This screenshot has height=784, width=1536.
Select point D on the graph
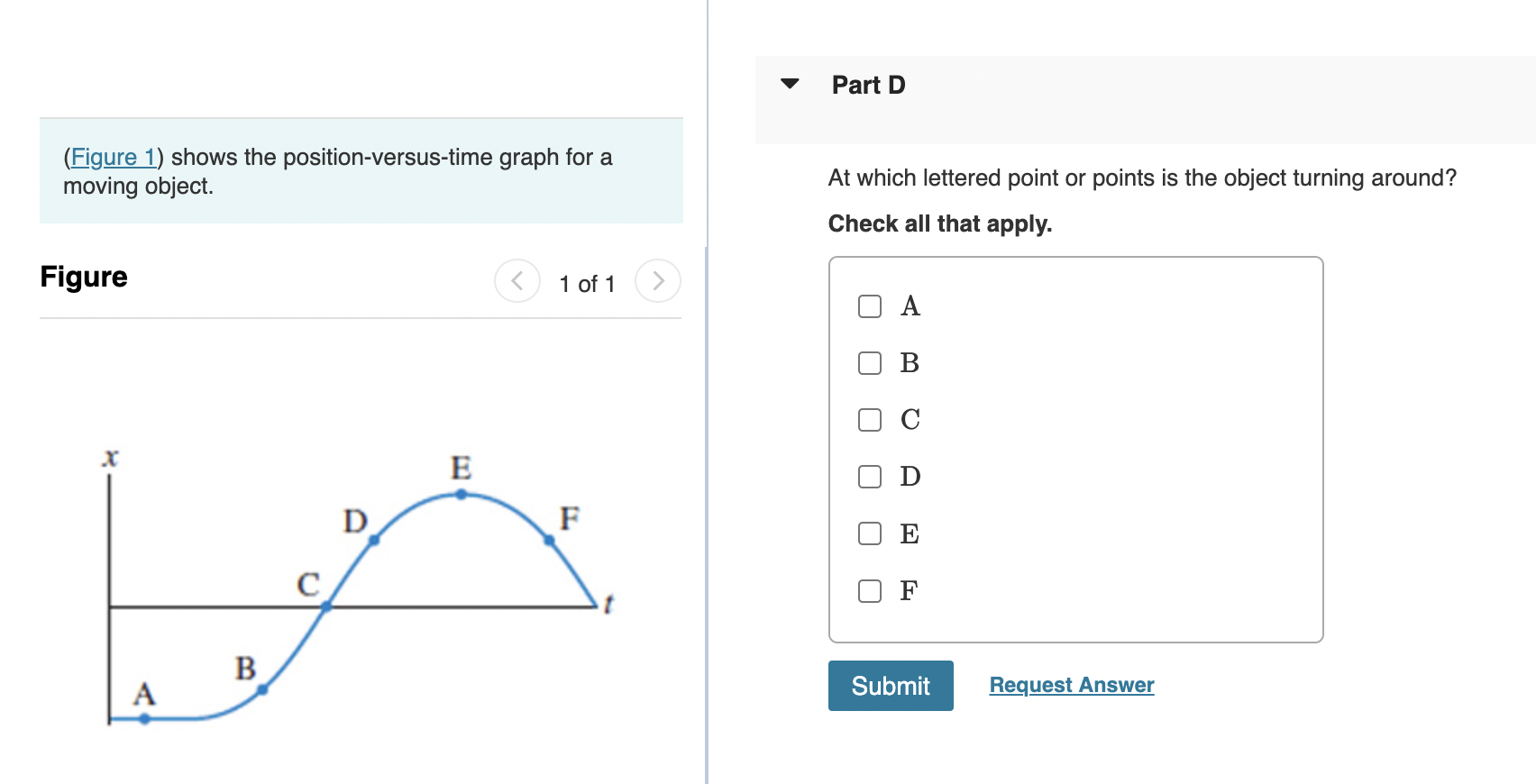point(373,542)
